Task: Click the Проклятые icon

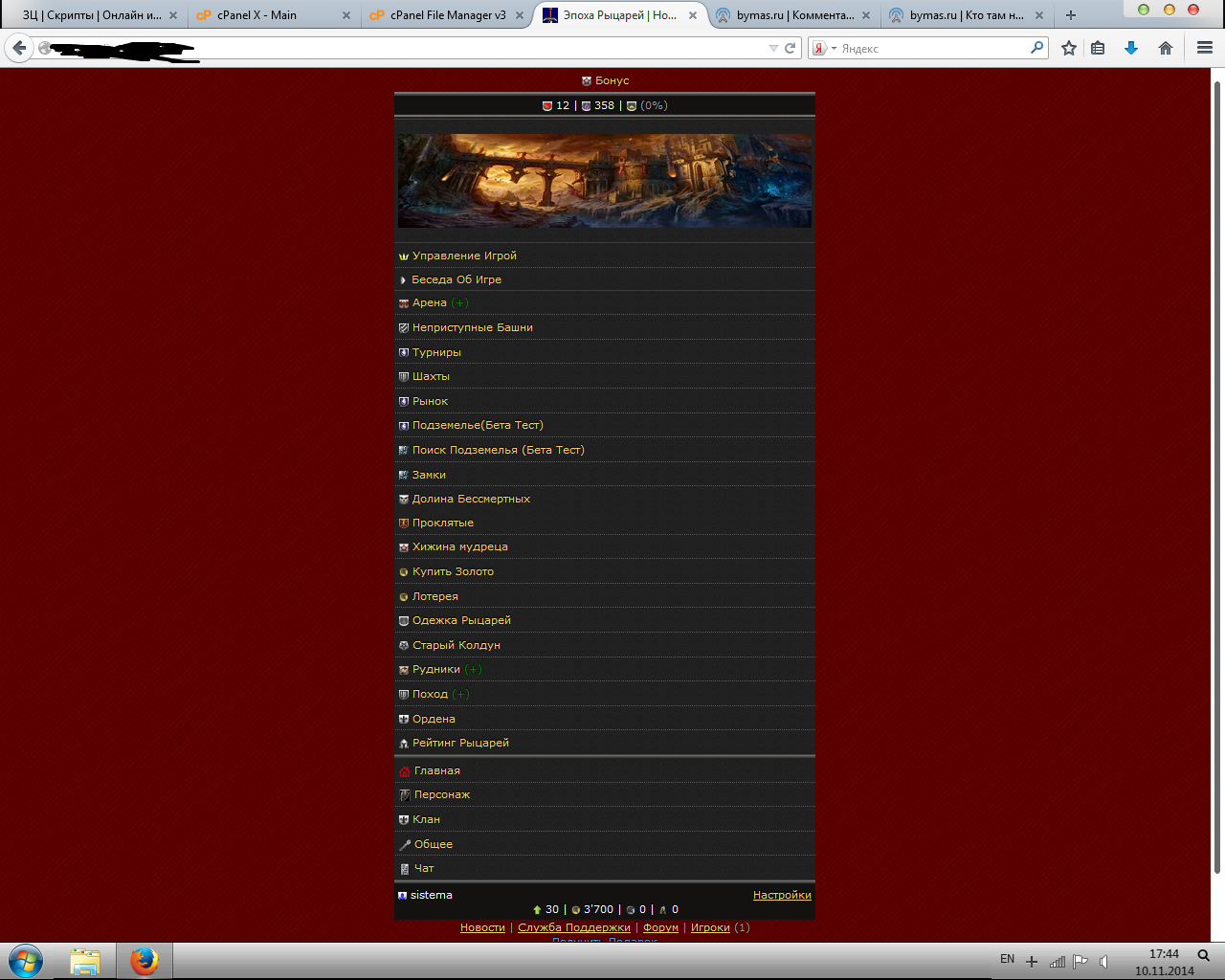Action: [404, 523]
